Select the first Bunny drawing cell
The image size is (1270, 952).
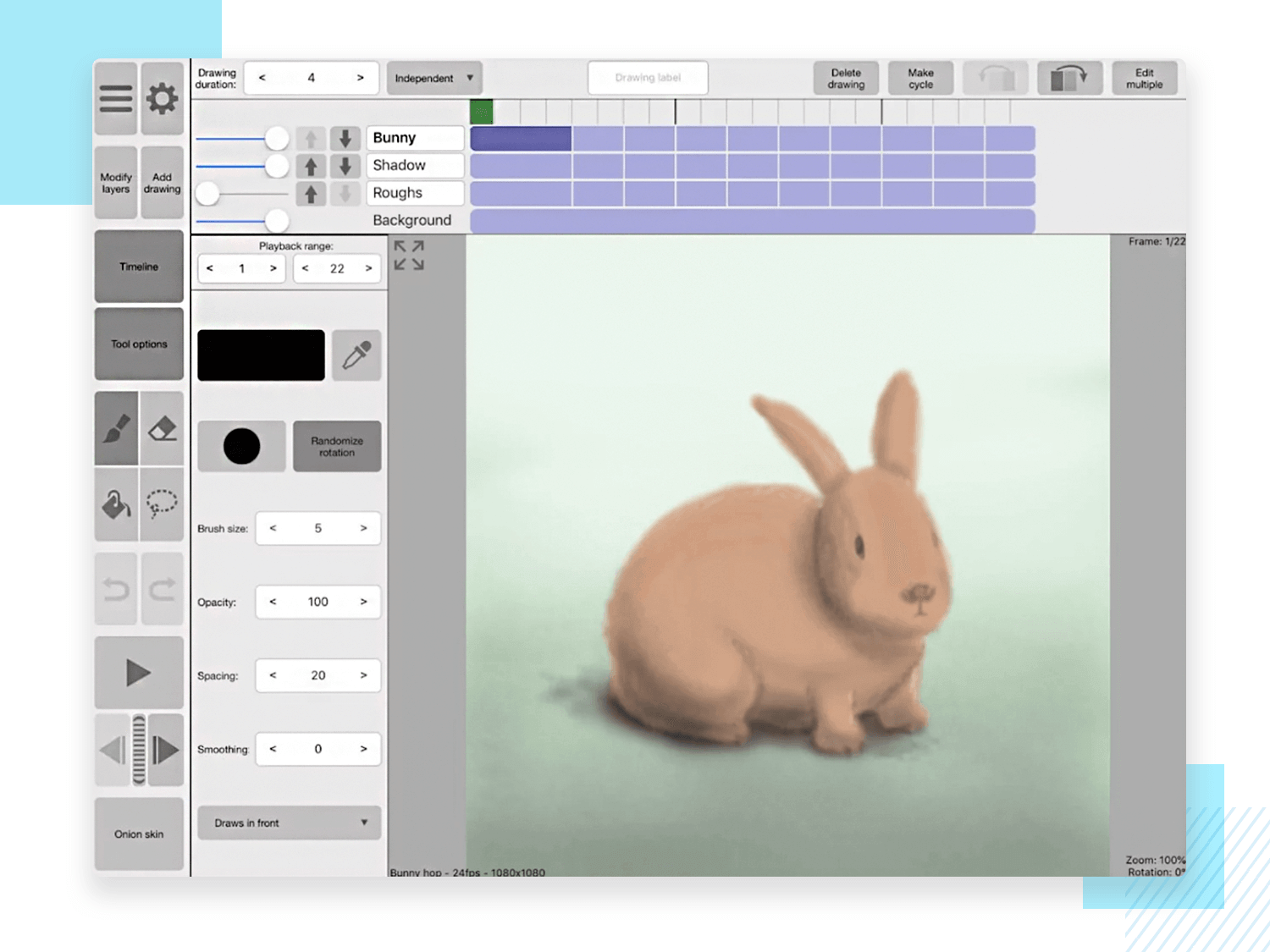pyautogui.click(x=521, y=139)
